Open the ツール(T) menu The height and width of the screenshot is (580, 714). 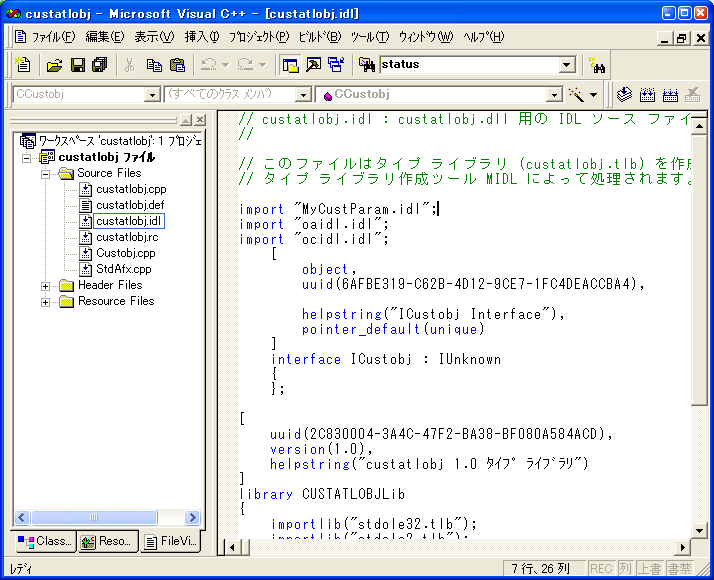(370, 37)
